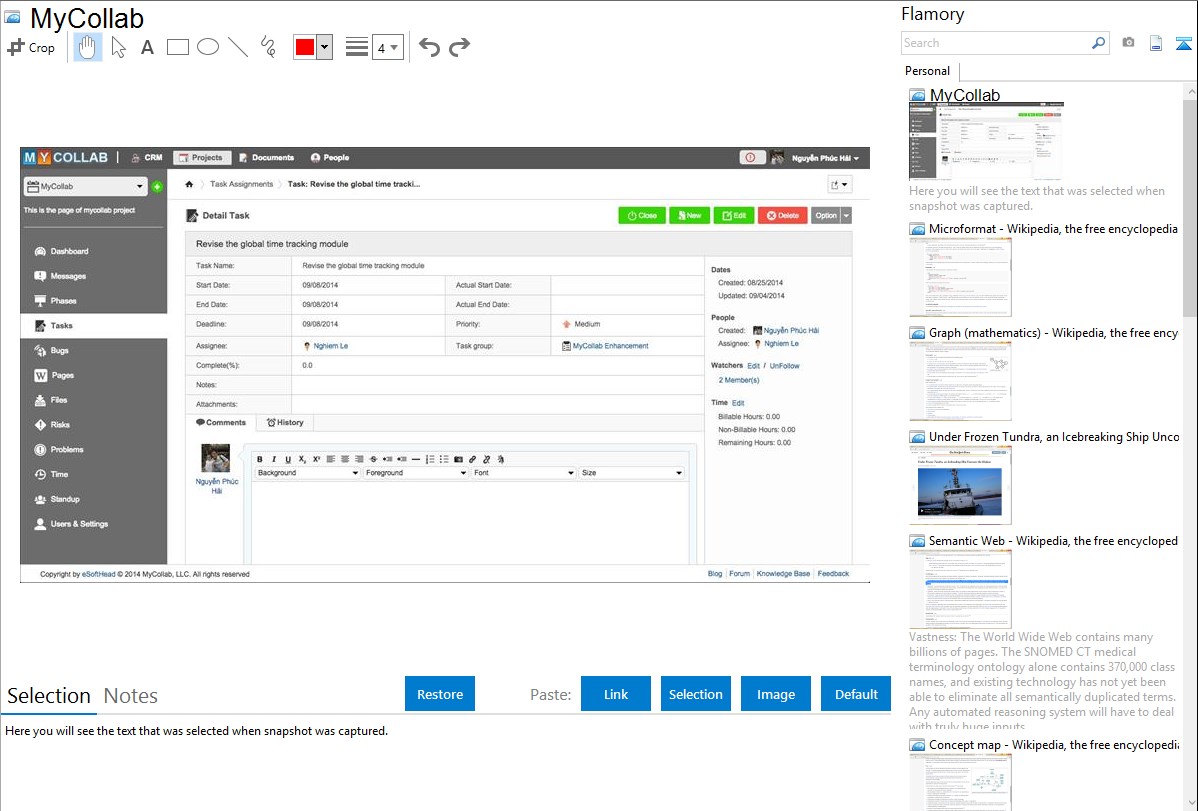Open the 2 Member(s) link

[x=739, y=380]
